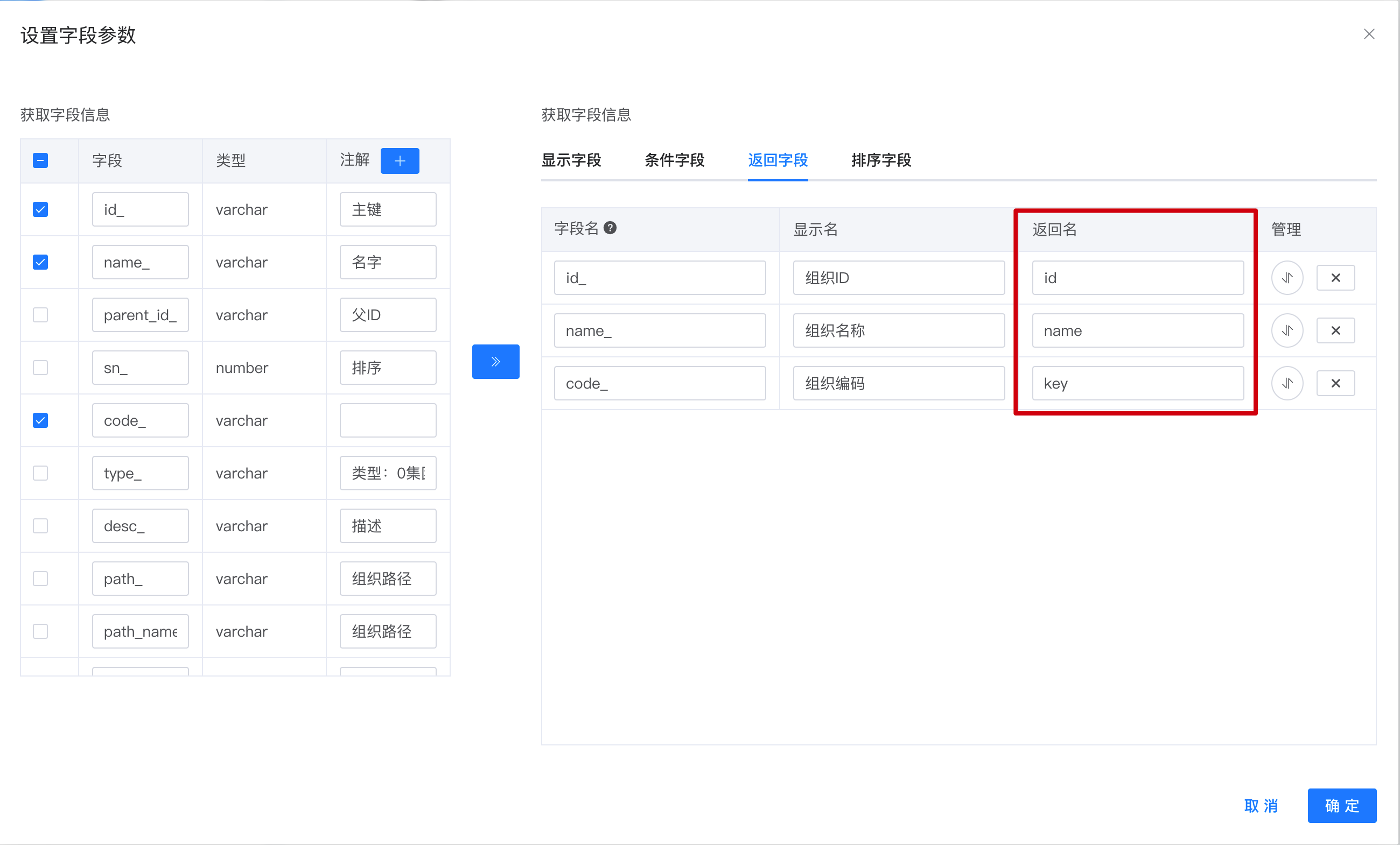This screenshot has width=1400, height=845.
Task: Edit the 名字 annotation input
Action: (388, 262)
